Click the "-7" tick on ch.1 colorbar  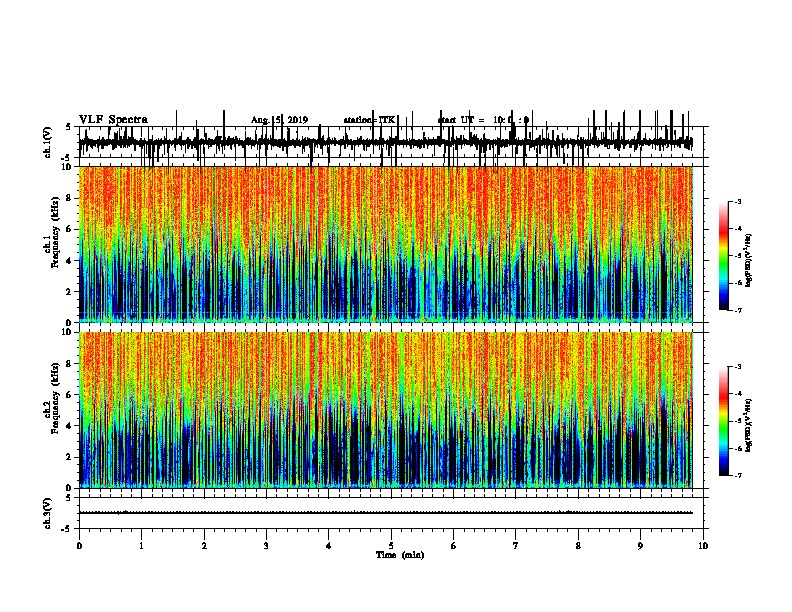point(737,310)
